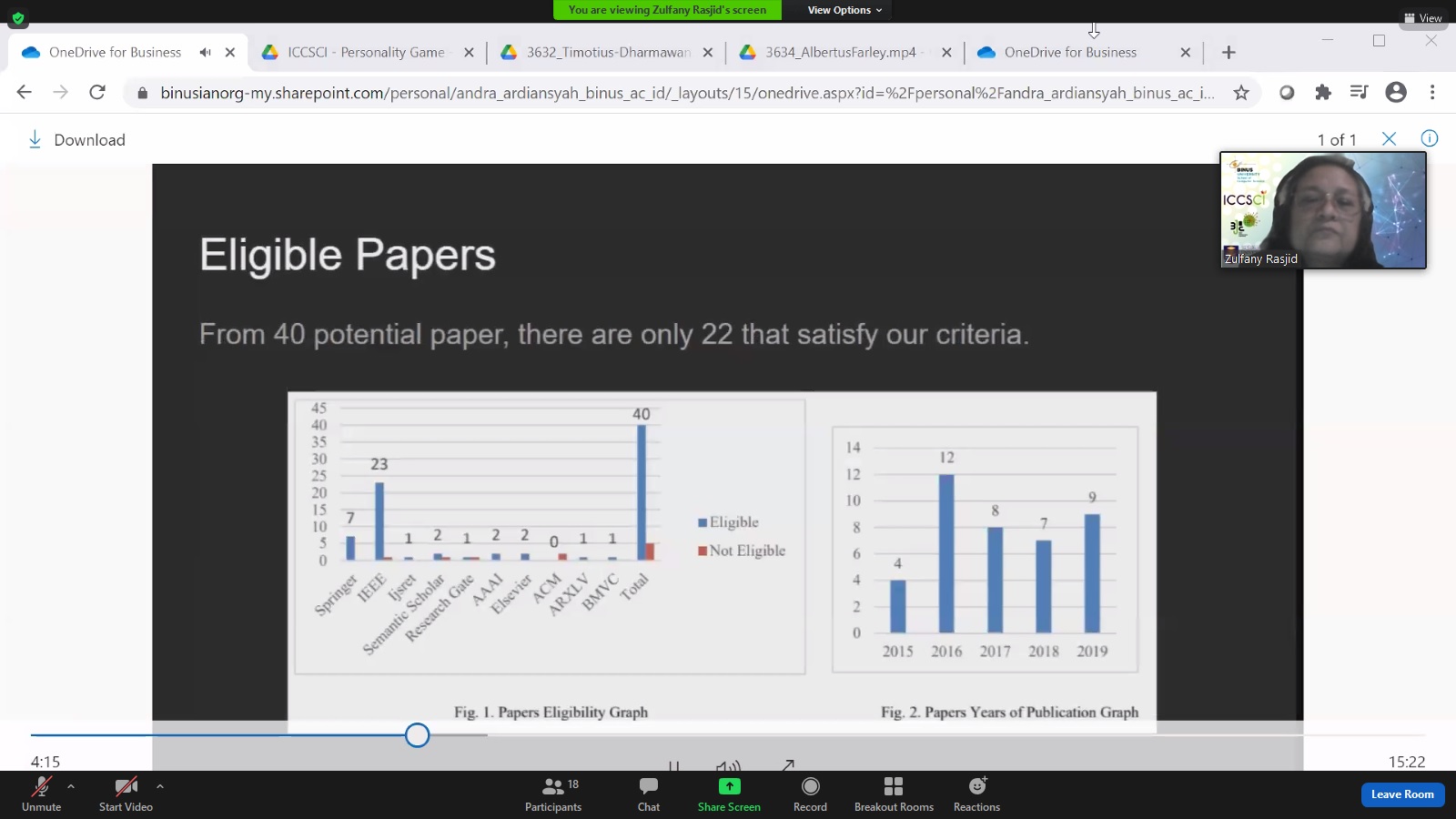Viewport: 1456px width, 819px height.
Task: Unmute the microphone in Zoom
Action: [41, 794]
